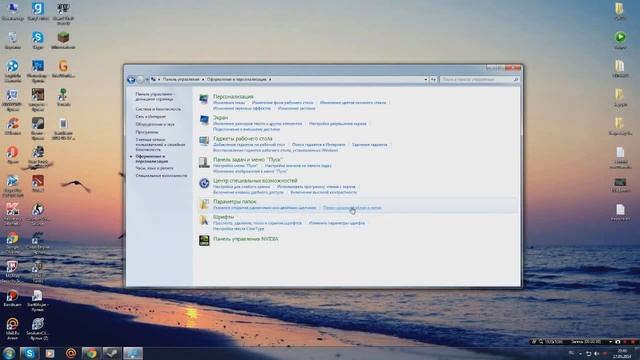
Task: Click the taskbar clock and date
Action: coord(622,353)
